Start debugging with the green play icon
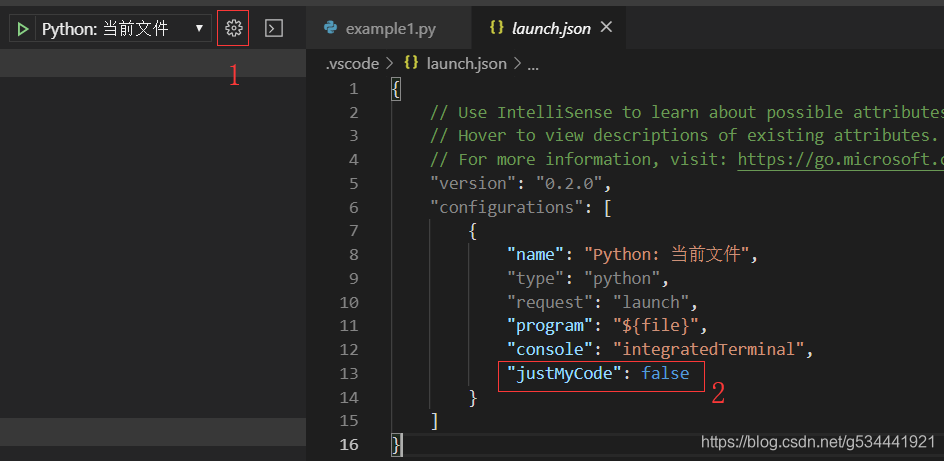 click(23, 29)
